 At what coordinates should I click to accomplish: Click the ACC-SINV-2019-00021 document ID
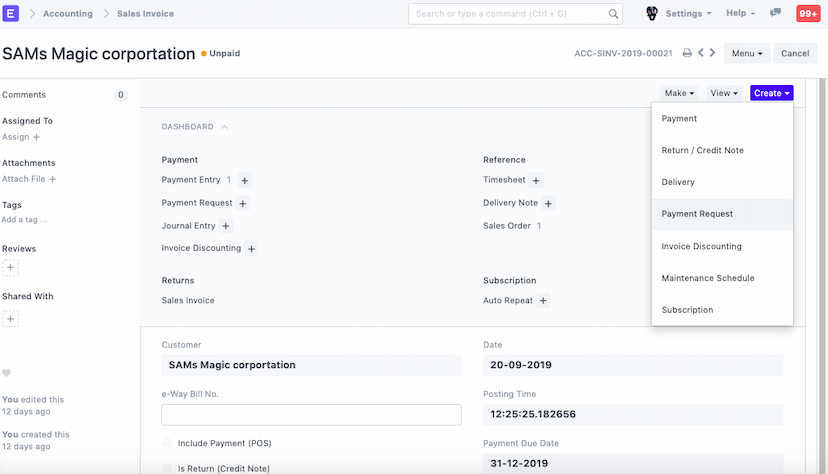(x=623, y=53)
